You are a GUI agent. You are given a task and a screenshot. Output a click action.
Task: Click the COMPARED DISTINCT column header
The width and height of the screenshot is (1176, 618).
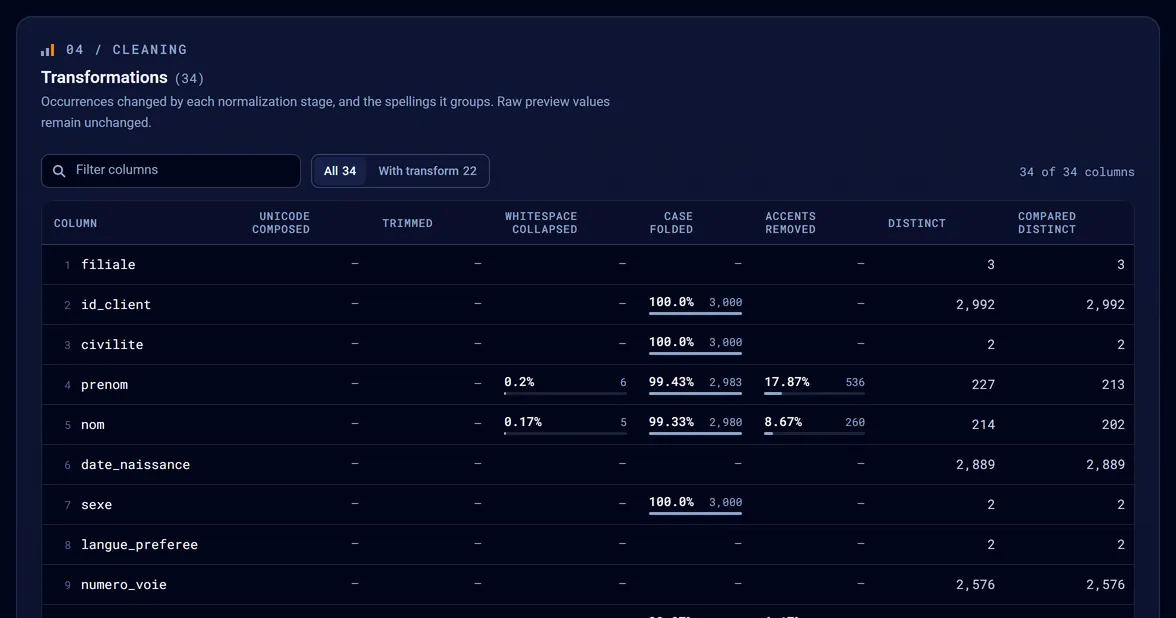point(1047,223)
